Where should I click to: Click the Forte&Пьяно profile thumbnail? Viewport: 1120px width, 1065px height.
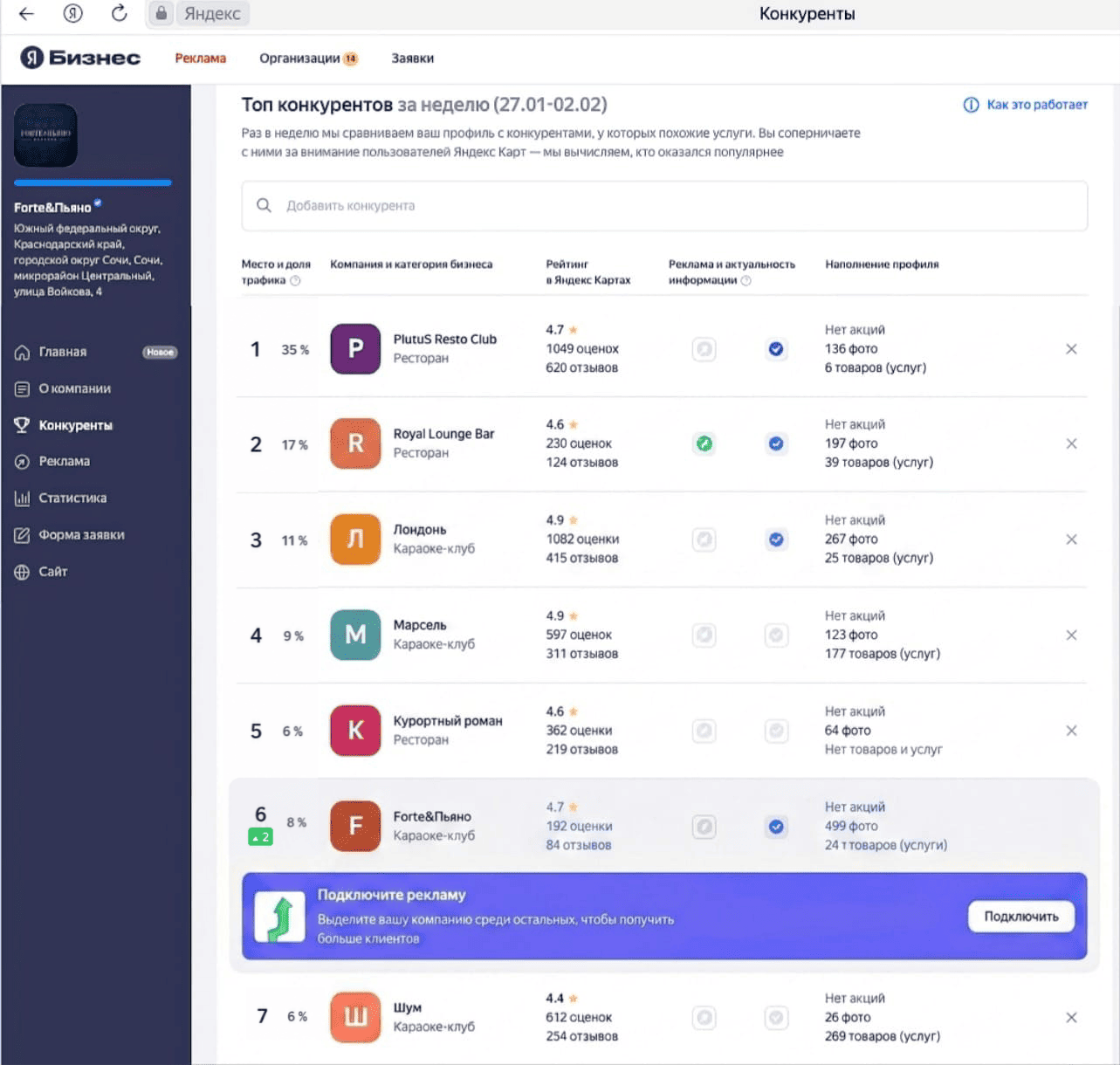45,135
